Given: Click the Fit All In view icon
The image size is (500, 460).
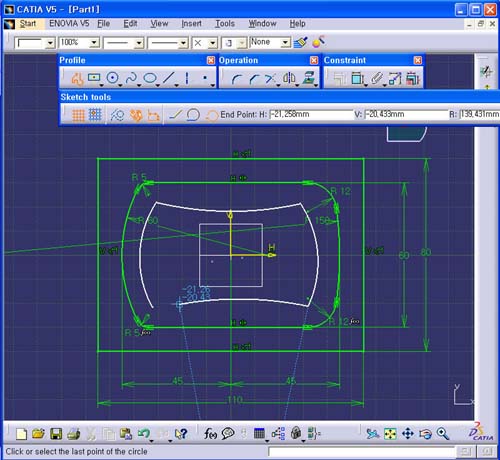Looking at the screenshot, I should 390,433.
